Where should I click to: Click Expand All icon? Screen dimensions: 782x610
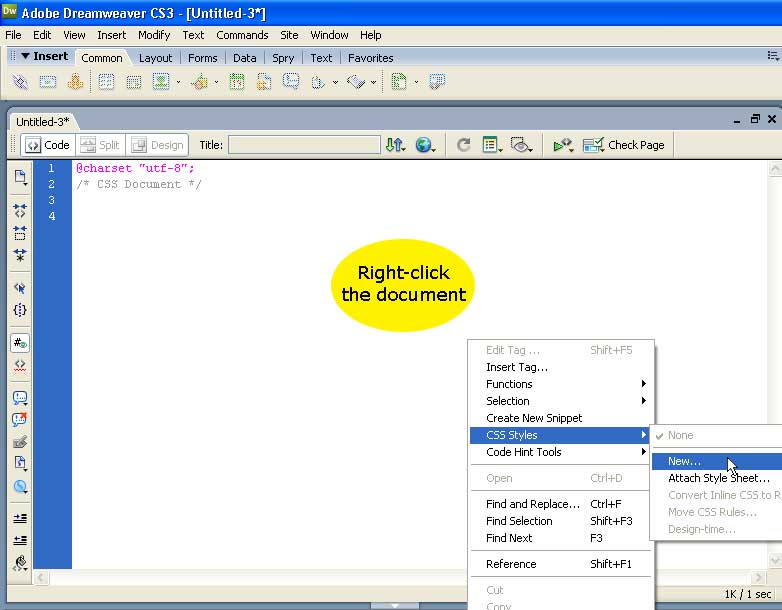[20, 255]
